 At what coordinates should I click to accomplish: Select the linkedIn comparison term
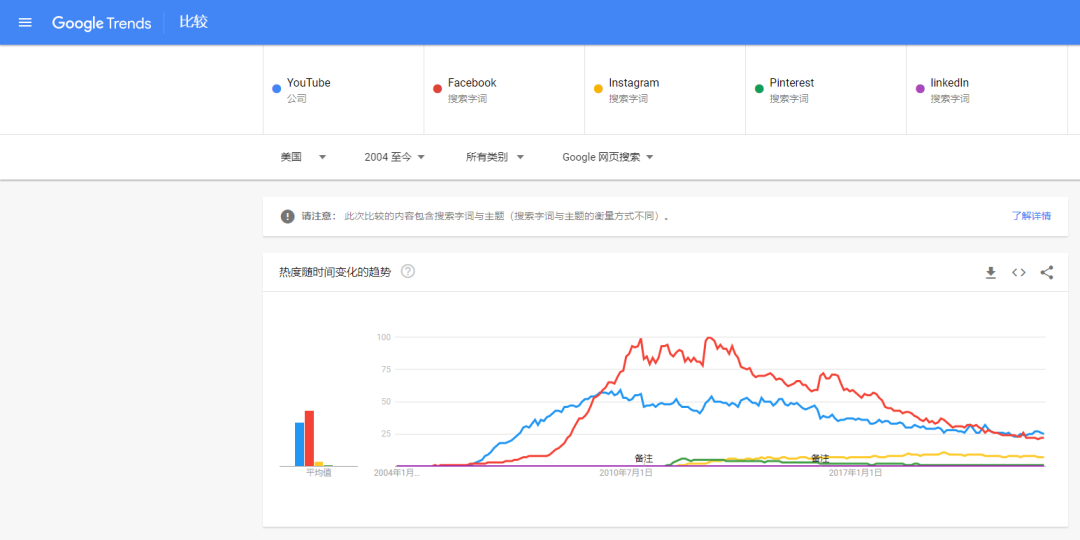[x=987, y=90]
